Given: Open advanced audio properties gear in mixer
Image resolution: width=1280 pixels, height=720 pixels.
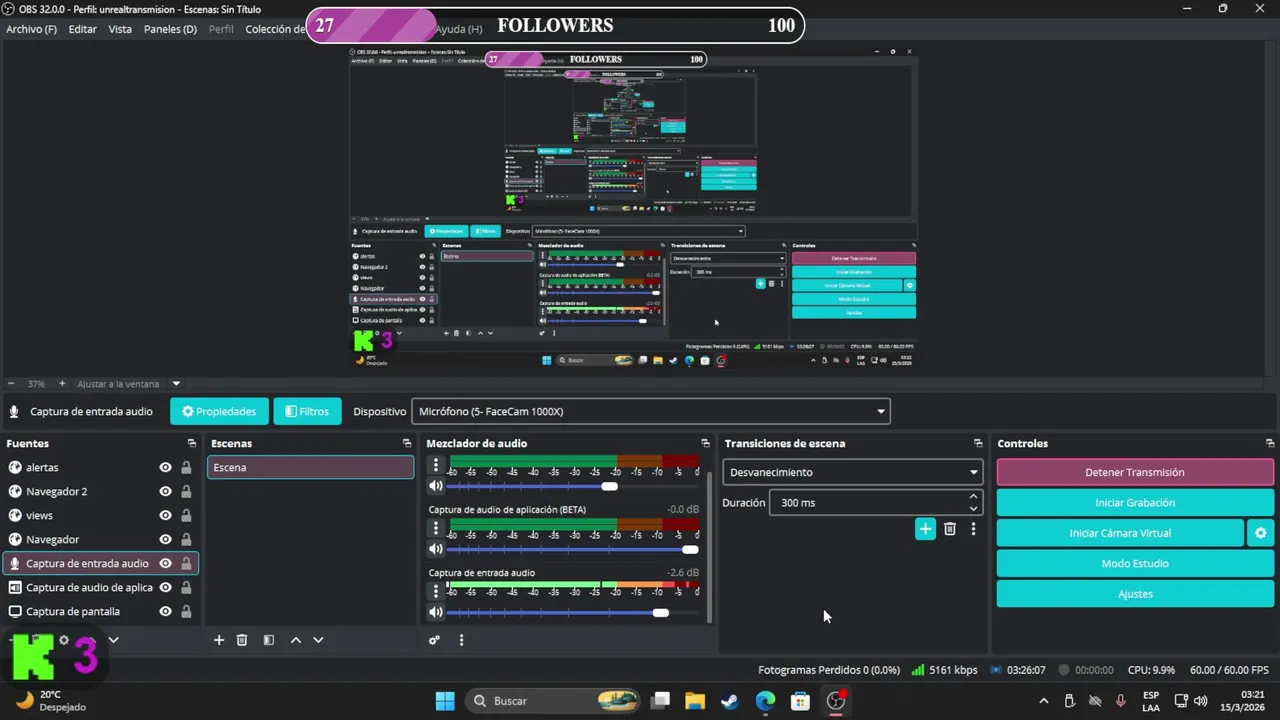Looking at the screenshot, I should pyautogui.click(x=434, y=640).
